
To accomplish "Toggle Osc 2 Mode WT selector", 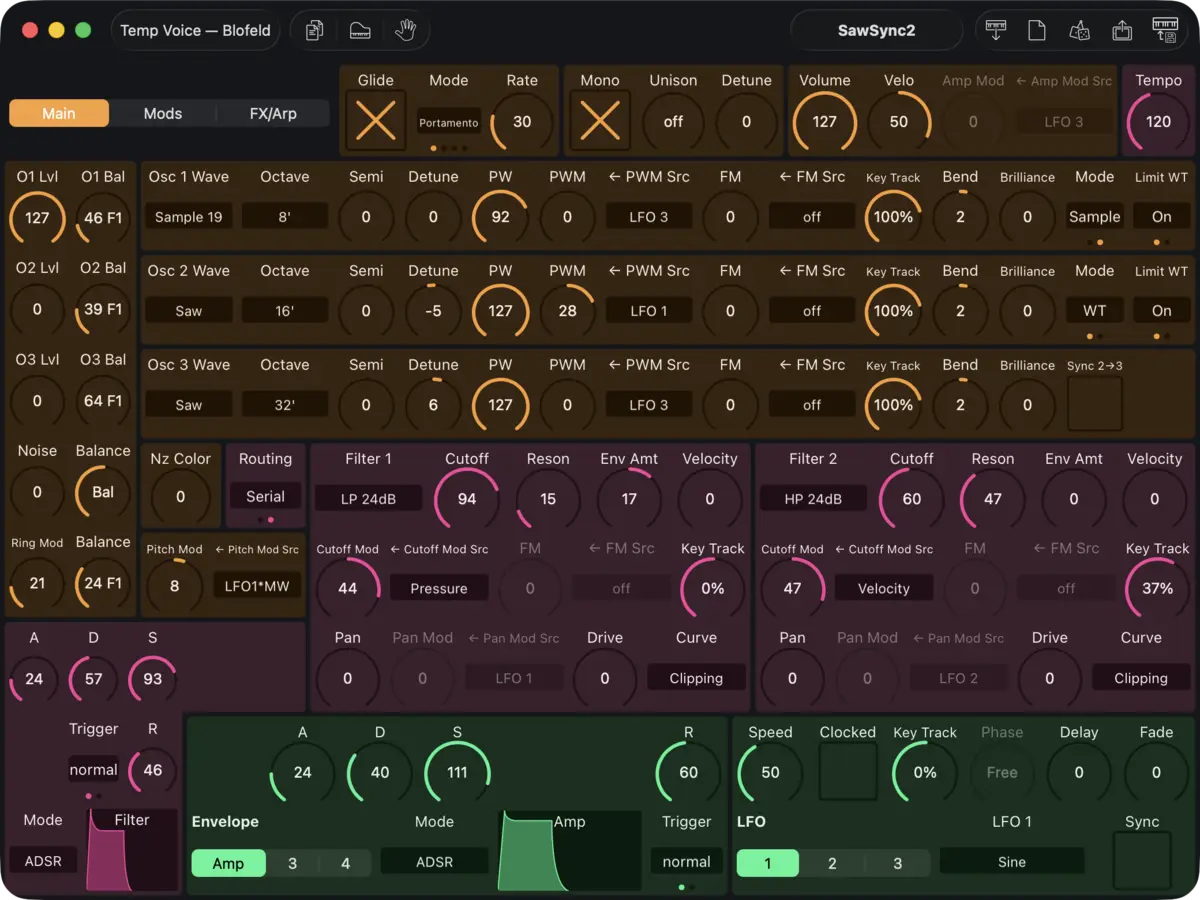I will [1095, 310].
